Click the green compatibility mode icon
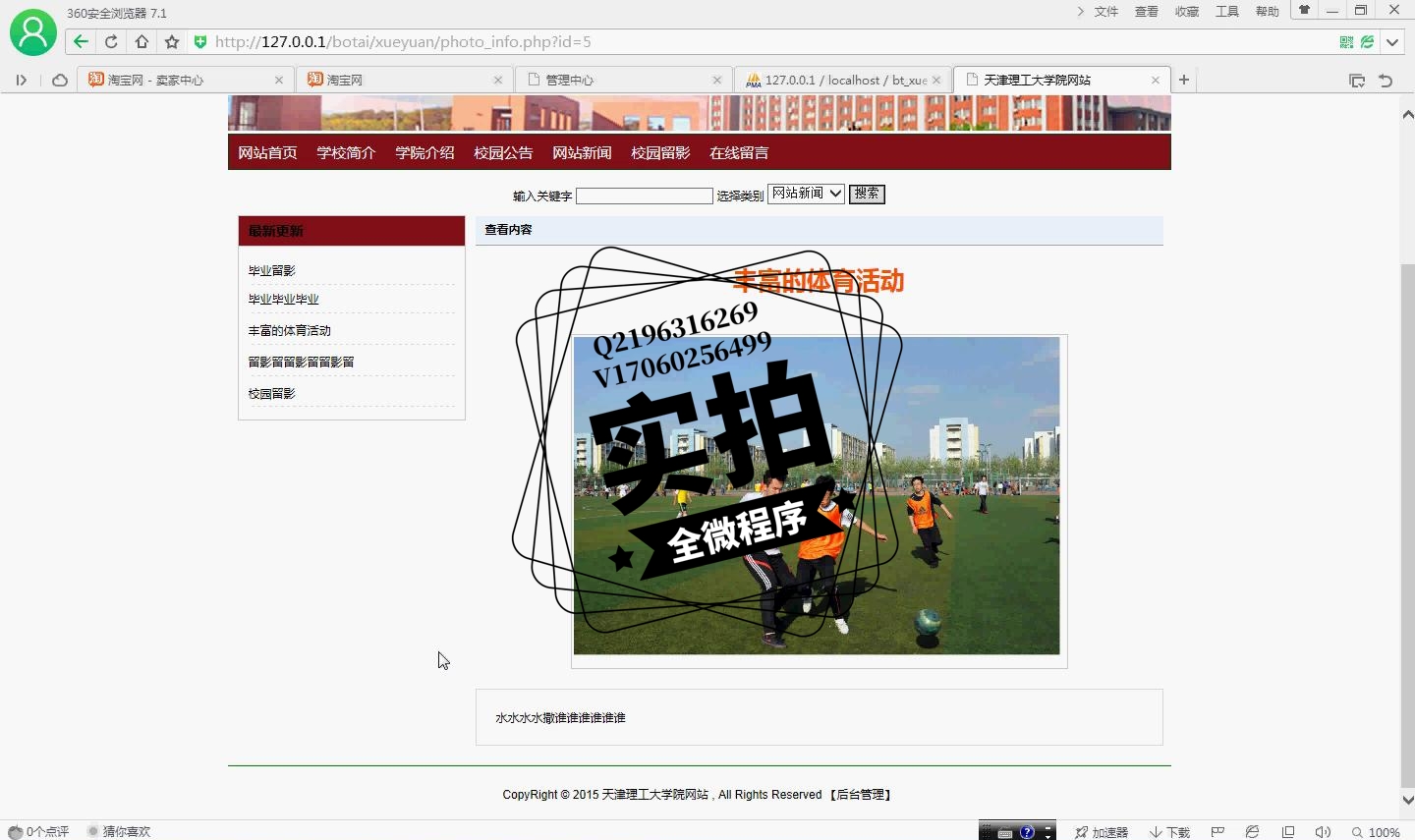This screenshot has height=840, width=1415. tap(1367, 42)
